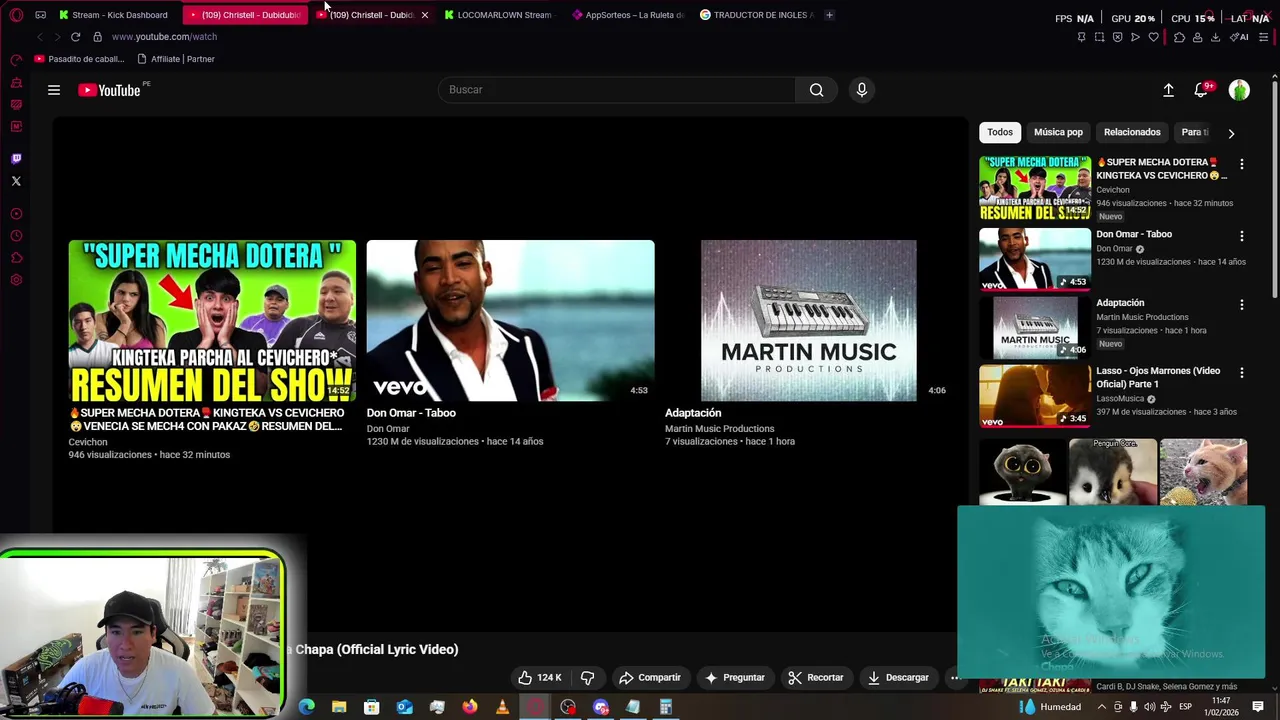Open the notifications bell
This screenshot has height=720, width=1280.
tap(1201, 90)
